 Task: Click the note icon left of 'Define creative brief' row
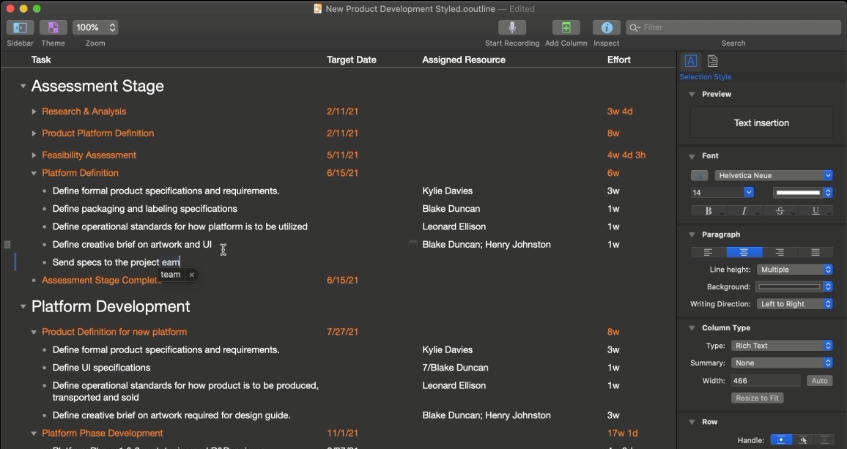7,245
